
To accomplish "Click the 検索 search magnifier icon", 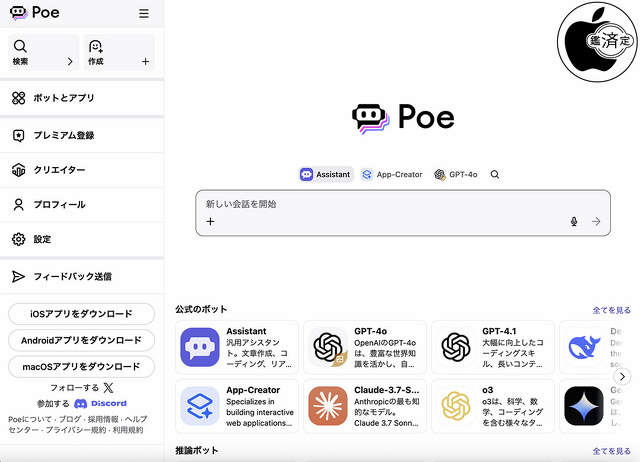I will pos(20,46).
